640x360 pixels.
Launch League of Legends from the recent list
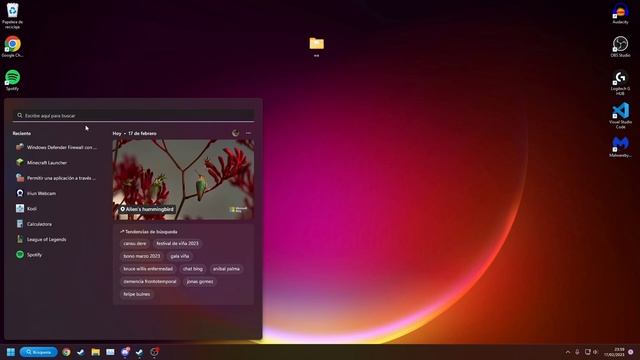pyautogui.click(x=57, y=239)
